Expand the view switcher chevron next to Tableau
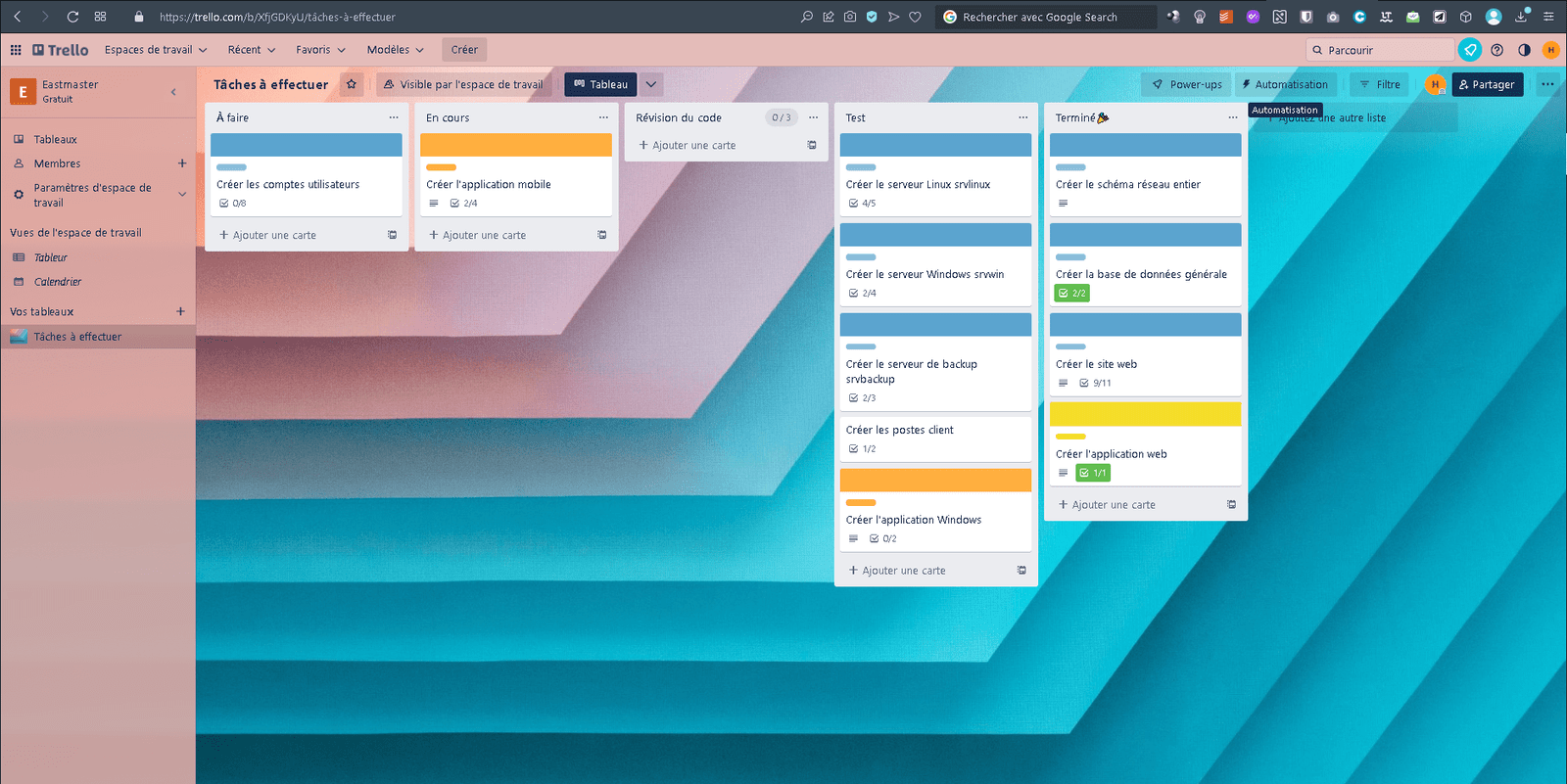Viewport: 1567px width, 784px height. [x=651, y=84]
